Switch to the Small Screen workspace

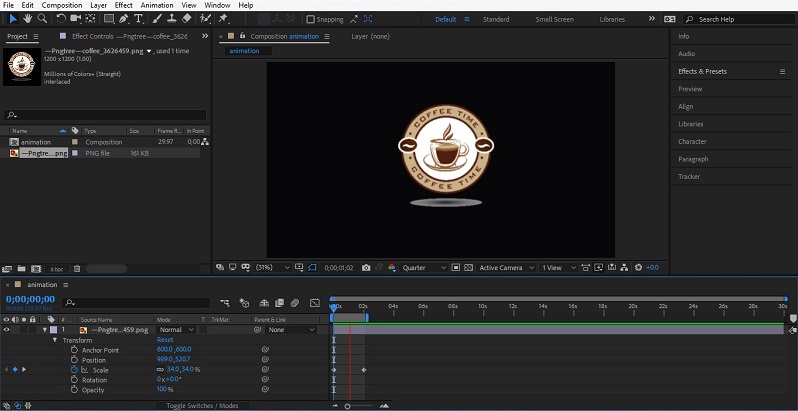[555, 19]
